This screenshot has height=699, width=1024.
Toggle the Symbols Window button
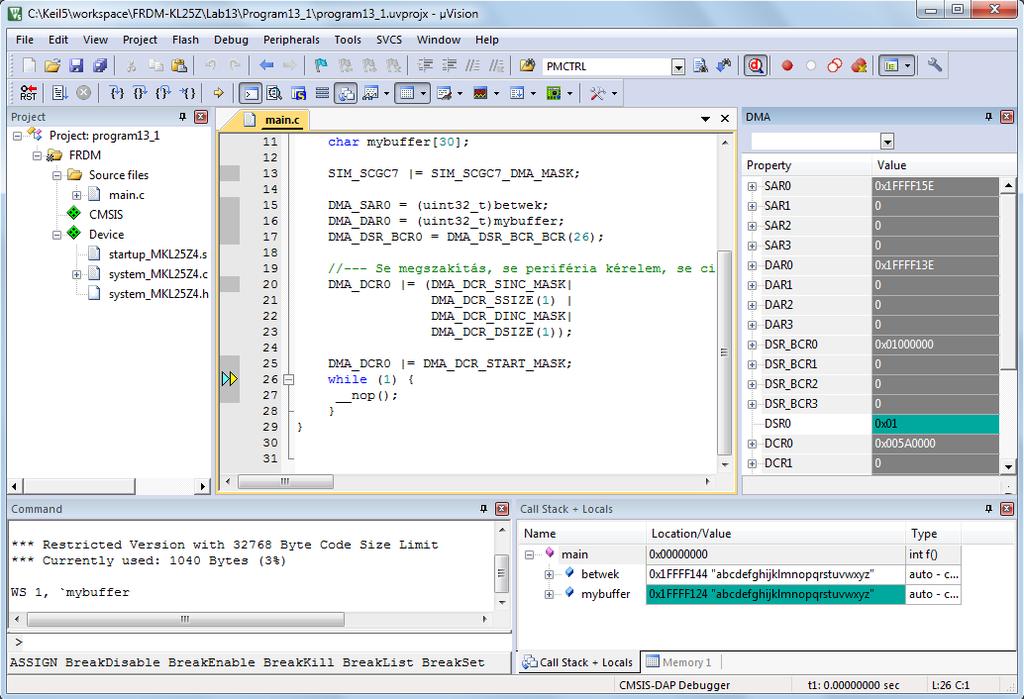point(298,93)
